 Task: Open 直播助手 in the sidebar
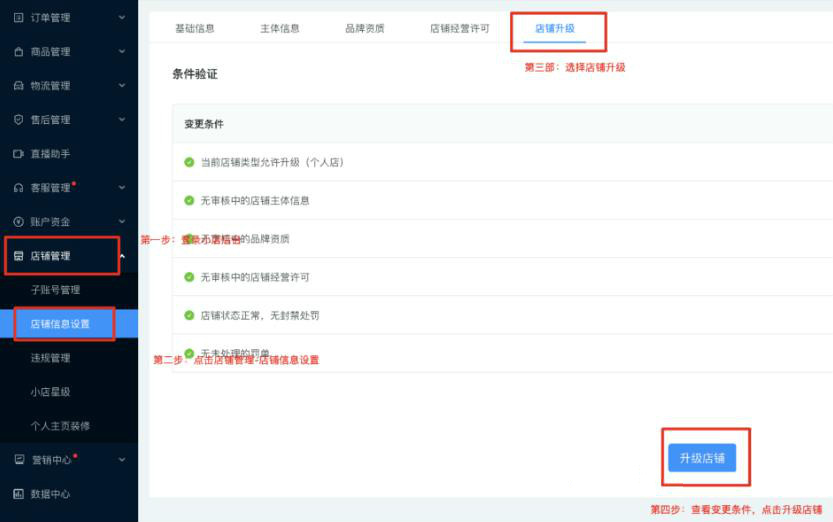(x=50, y=153)
